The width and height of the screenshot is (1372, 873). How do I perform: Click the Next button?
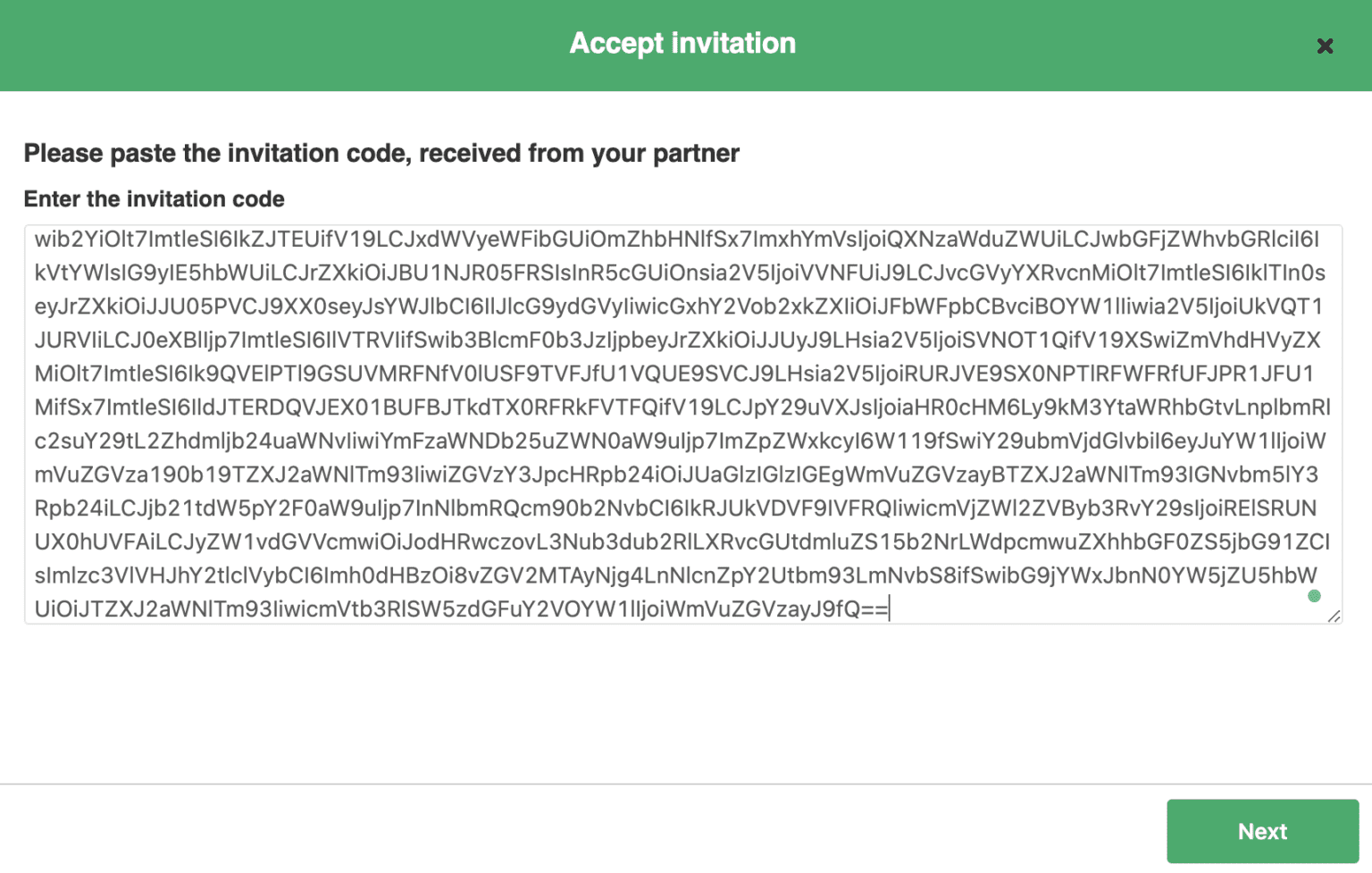tap(1262, 831)
